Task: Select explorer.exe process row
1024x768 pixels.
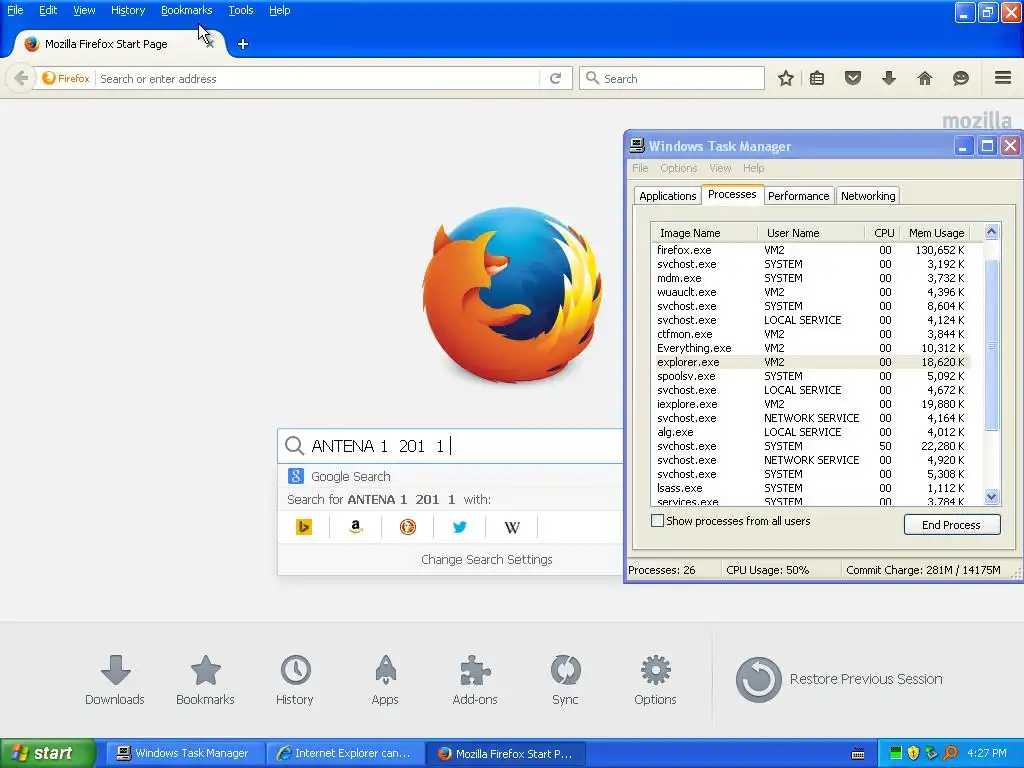Action: tap(811, 362)
